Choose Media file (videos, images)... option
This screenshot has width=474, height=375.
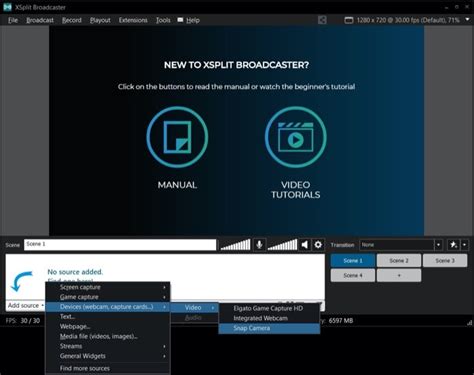(x=108, y=336)
